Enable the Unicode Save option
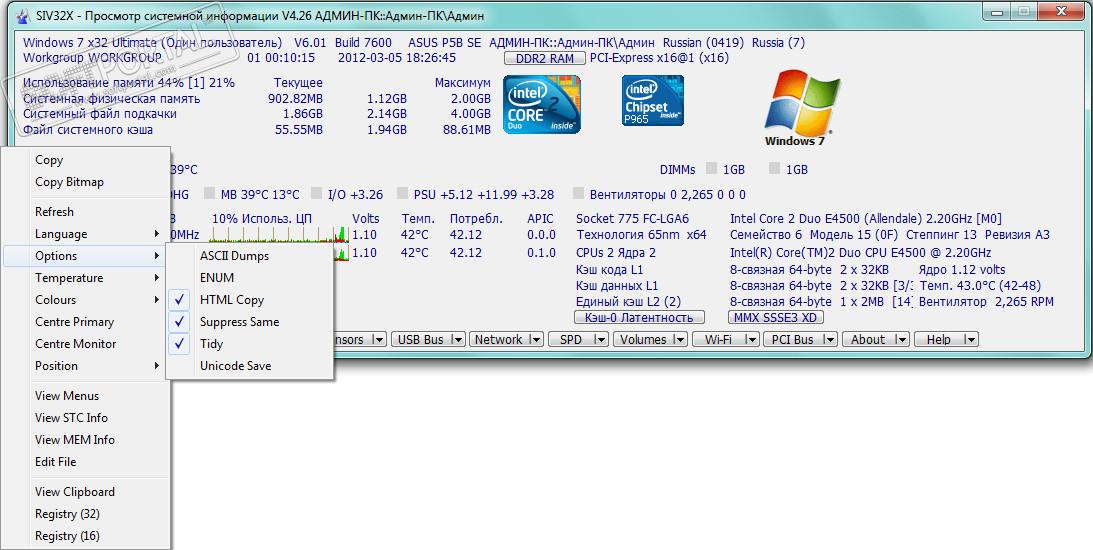Viewport: 1093px width, 550px height. [250, 366]
